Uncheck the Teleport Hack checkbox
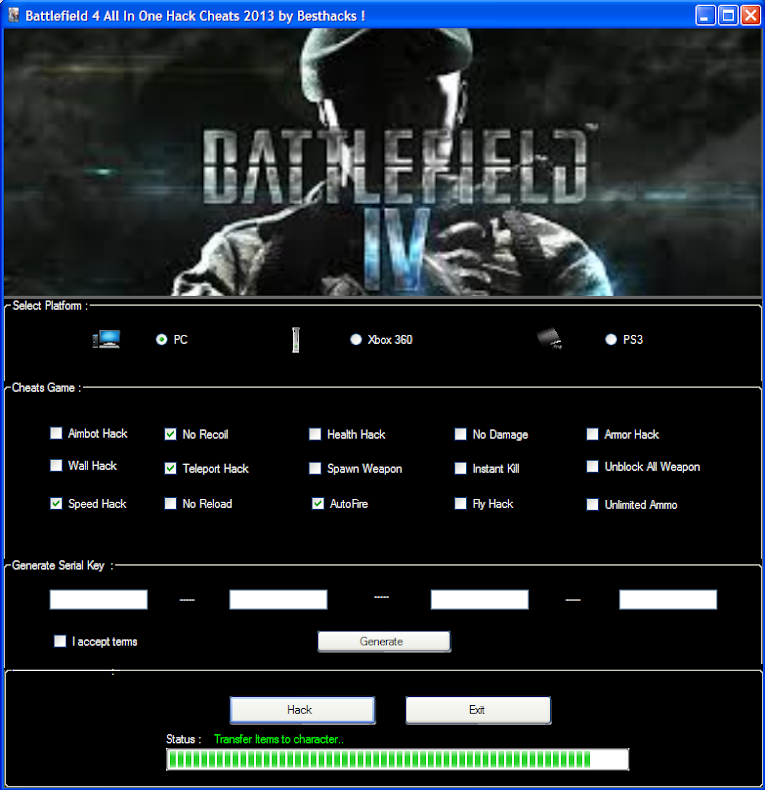Screen dimensions: 765x790 point(170,469)
